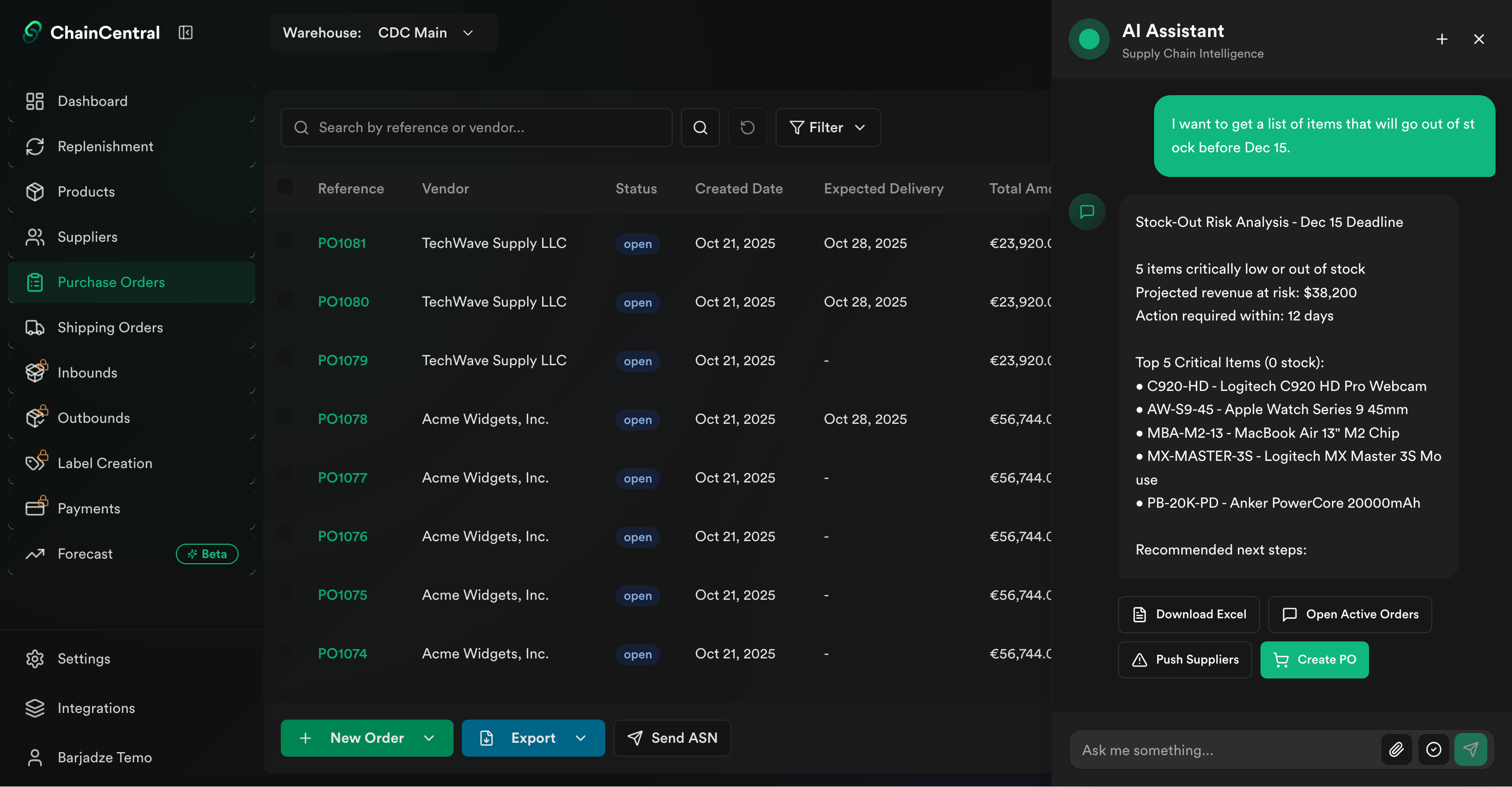Click the Inbounds box icon

[35, 372]
